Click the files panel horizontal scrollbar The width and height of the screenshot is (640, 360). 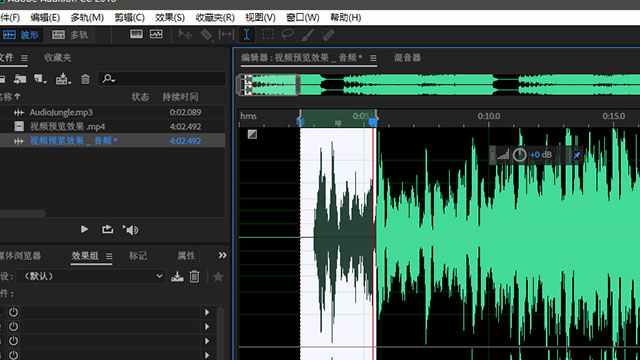point(22,213)
